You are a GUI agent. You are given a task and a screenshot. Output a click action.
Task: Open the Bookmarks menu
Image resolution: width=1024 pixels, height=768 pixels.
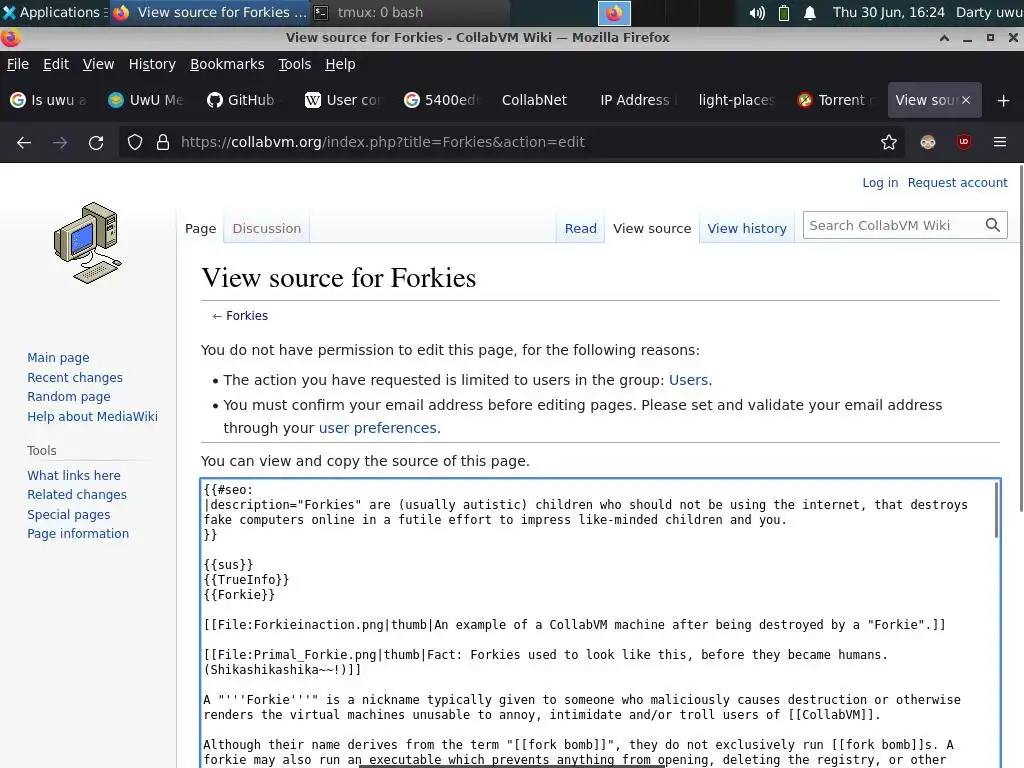227,64
